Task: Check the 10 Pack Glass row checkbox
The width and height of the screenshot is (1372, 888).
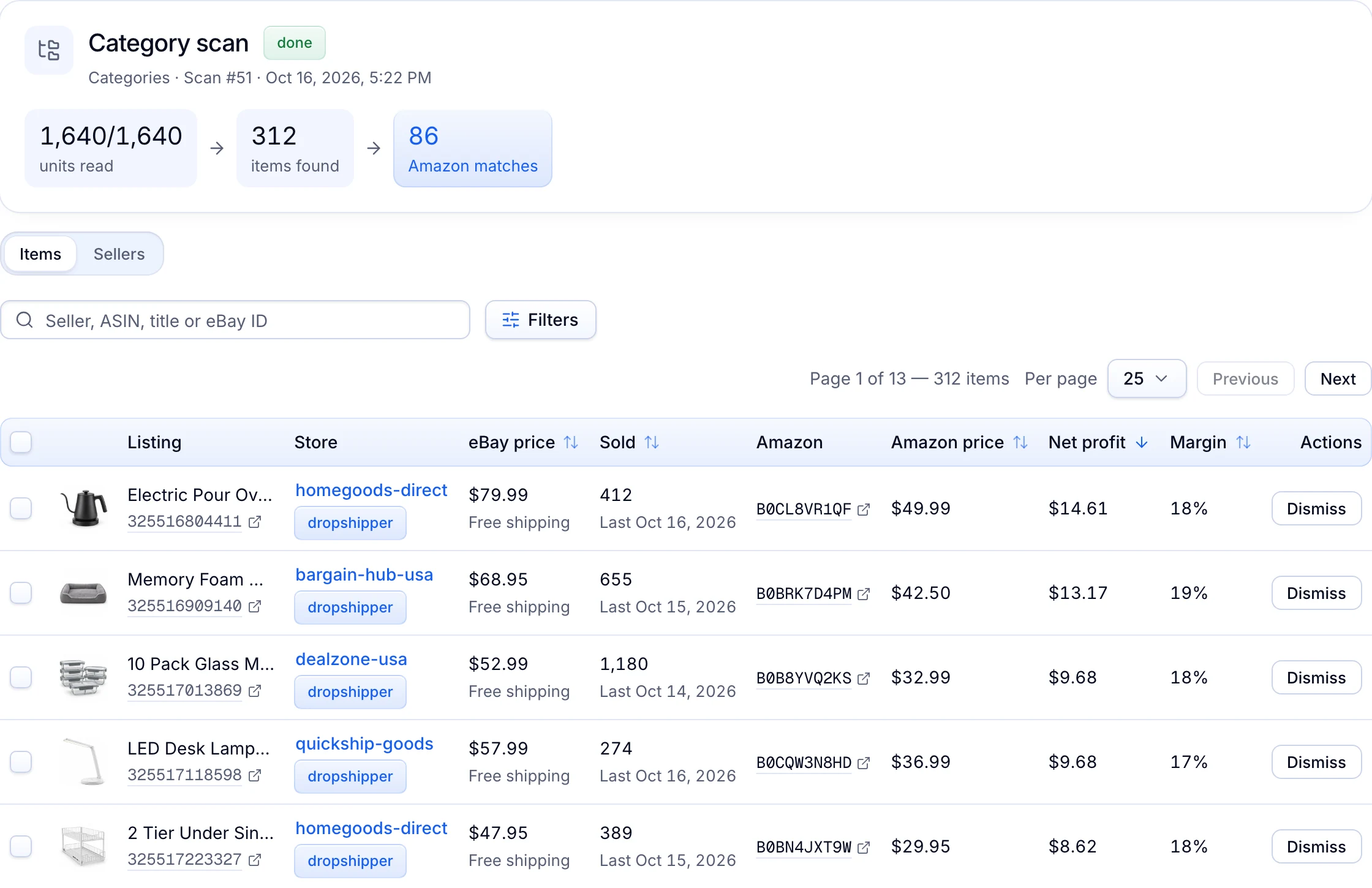Action: (x=21, y=677)
